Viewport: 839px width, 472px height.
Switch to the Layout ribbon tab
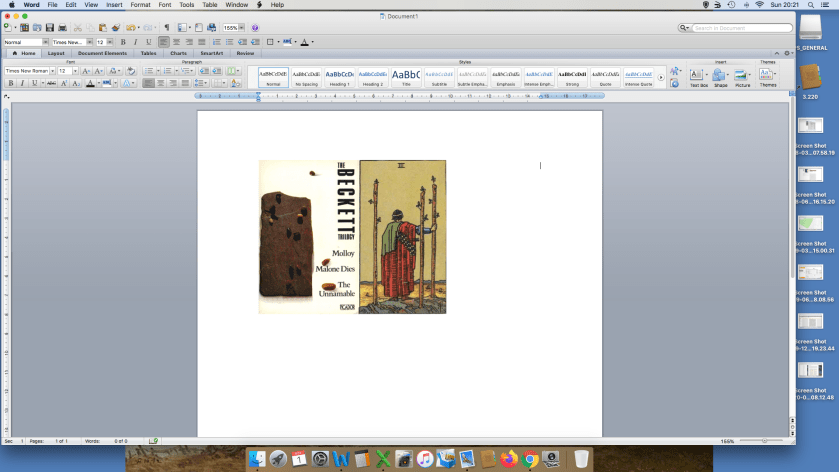(x=56, y=53)
